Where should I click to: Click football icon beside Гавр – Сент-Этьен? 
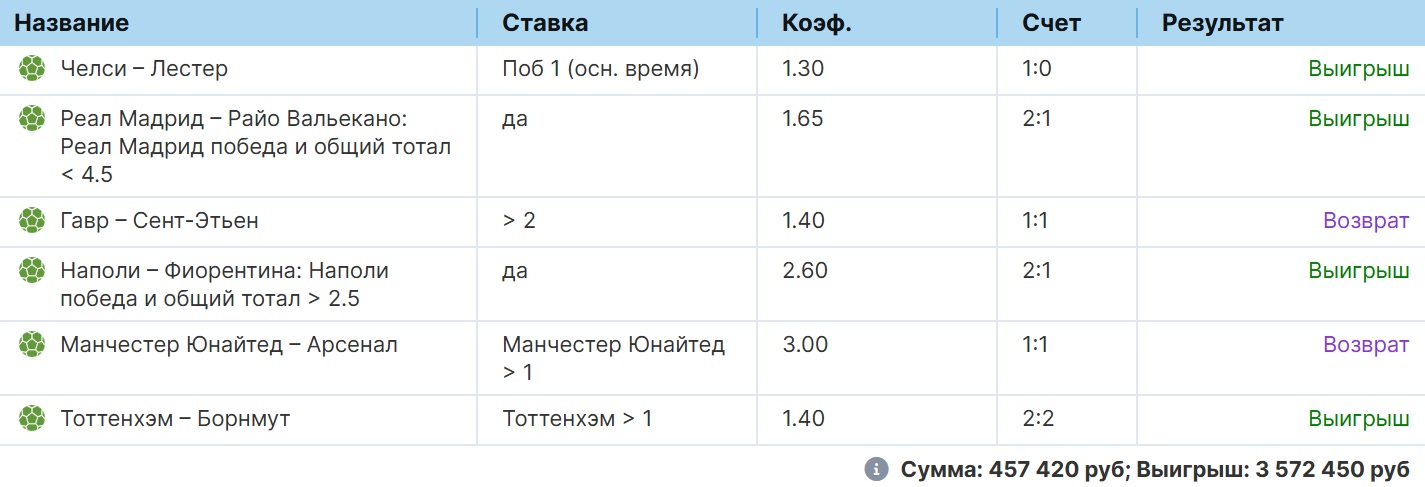(32, 219)
